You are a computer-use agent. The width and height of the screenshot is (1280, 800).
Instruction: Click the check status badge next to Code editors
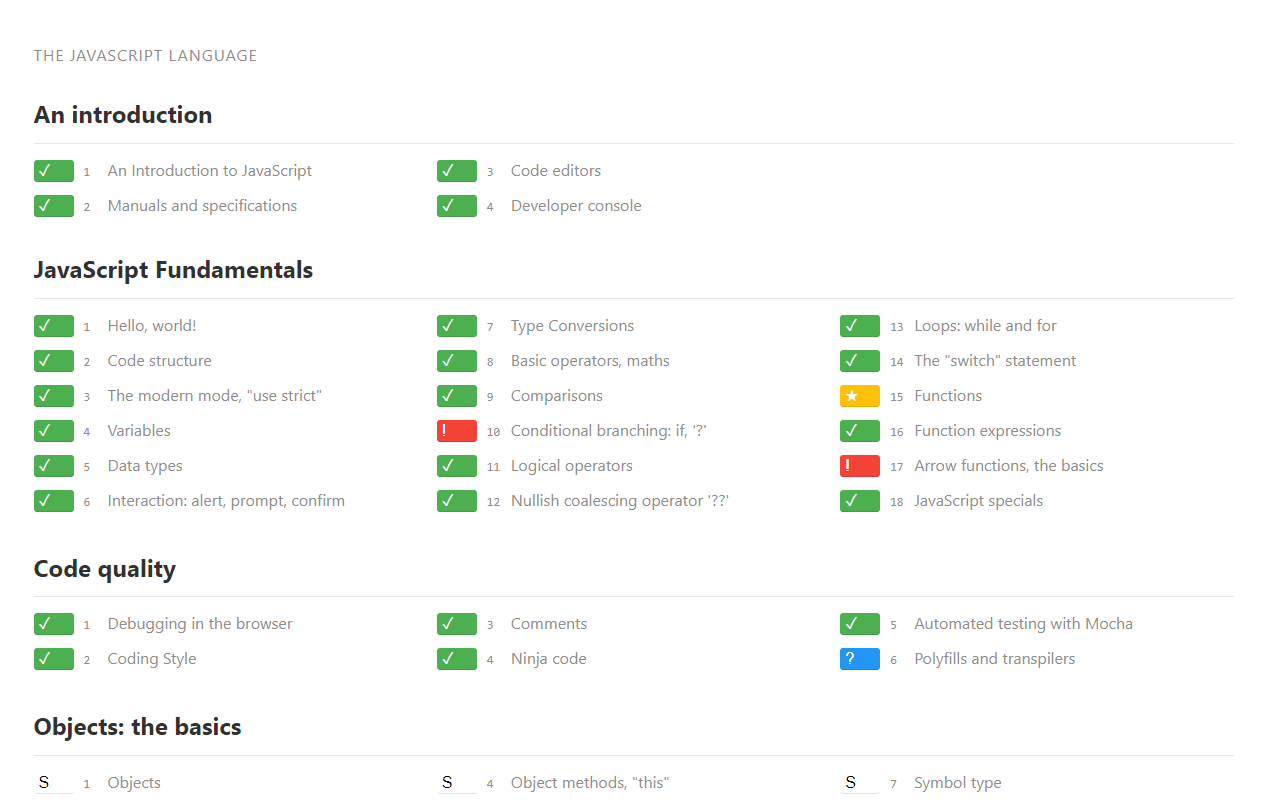pos(457,171)
